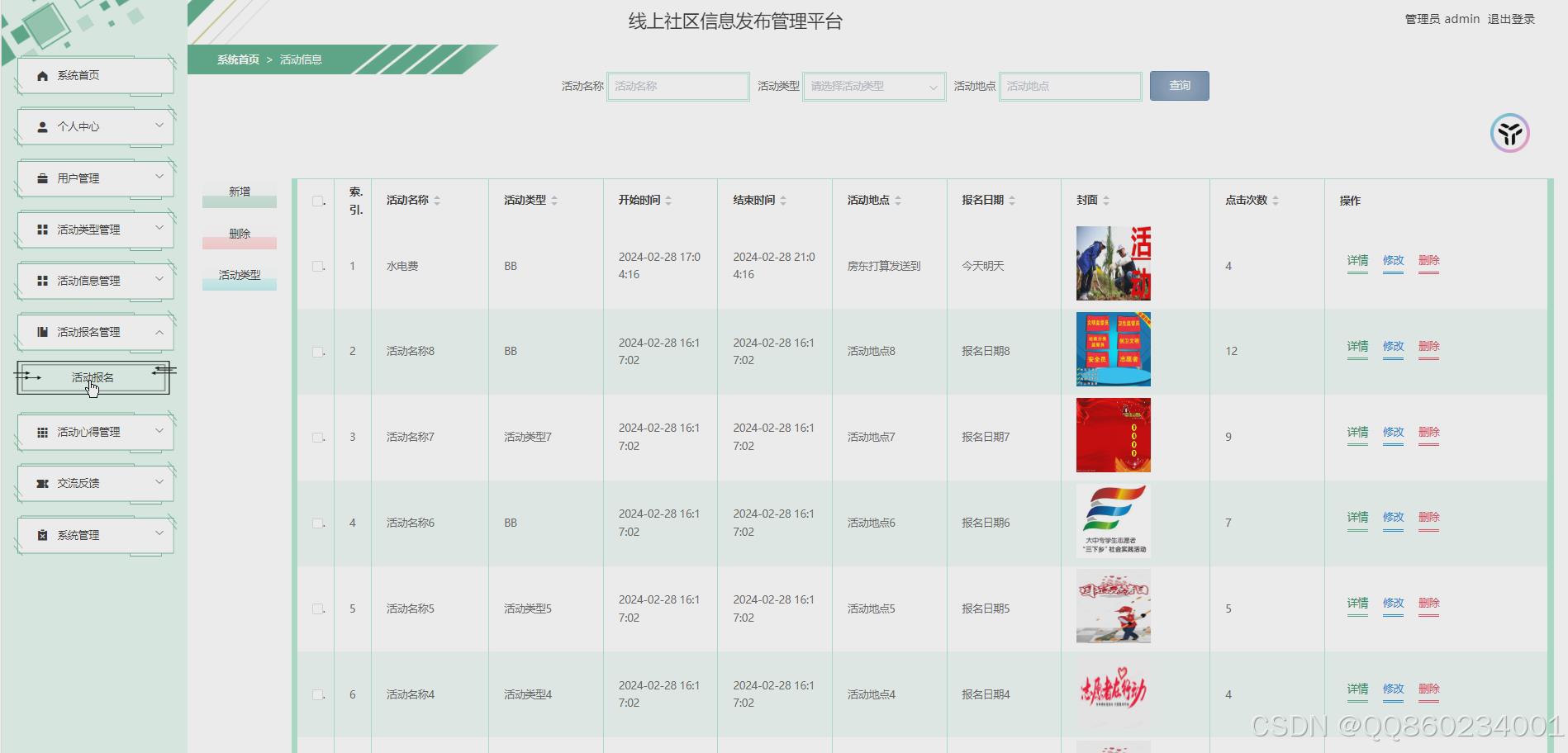Expand the 交流反馈 menu chevron
Image resolution: width=1568 pixels, height=753 pixels.
coord(159,481)
